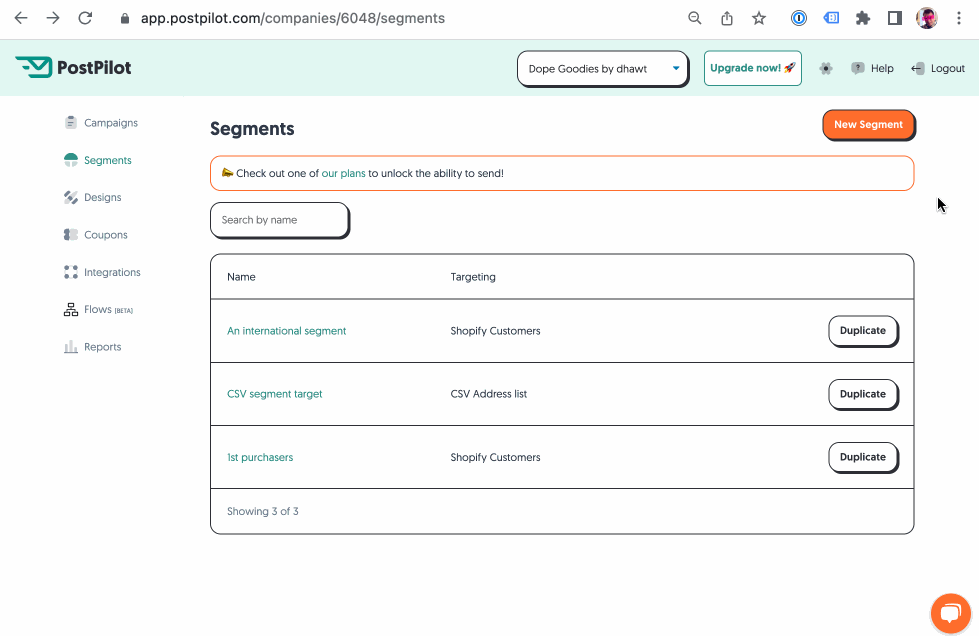
Task: Expand the Dope Goodies by dhawt dropdown
Action: (x=603, y=69)
